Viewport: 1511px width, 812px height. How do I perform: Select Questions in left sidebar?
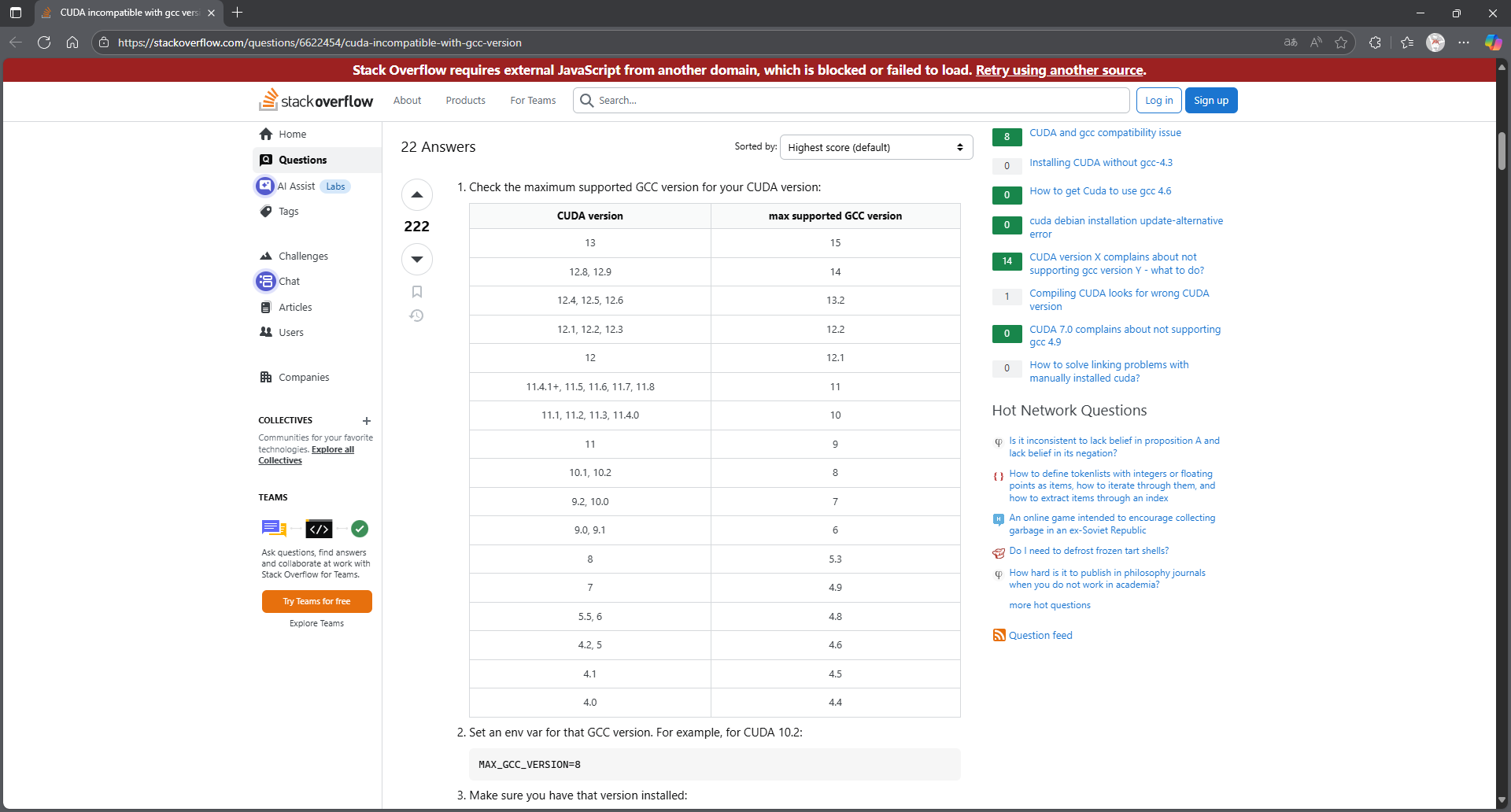click(x=317, y=160)
